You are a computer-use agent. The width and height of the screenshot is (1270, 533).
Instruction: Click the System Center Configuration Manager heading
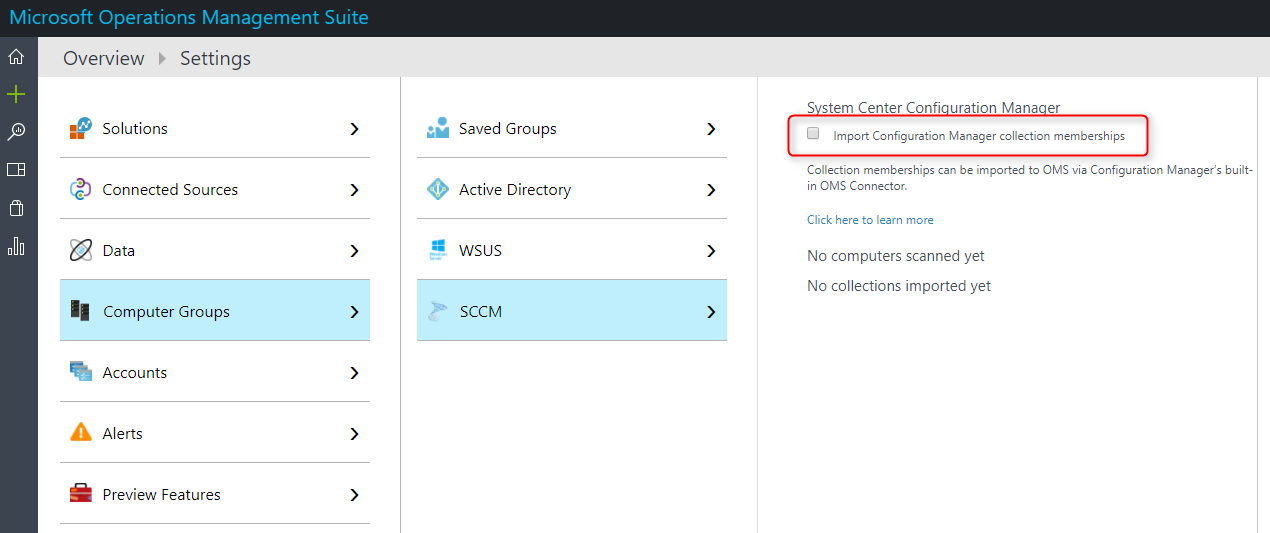coord(933,107)
